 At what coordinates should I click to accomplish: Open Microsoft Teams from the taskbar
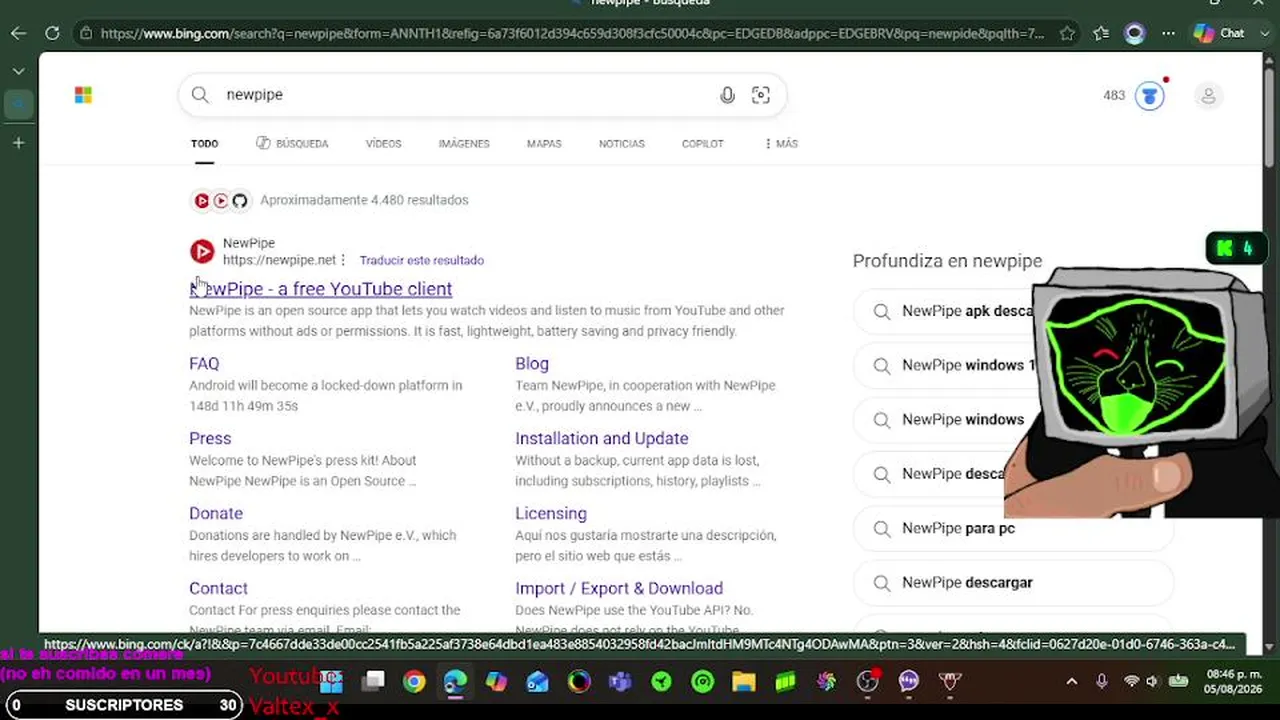click(620, 682)
